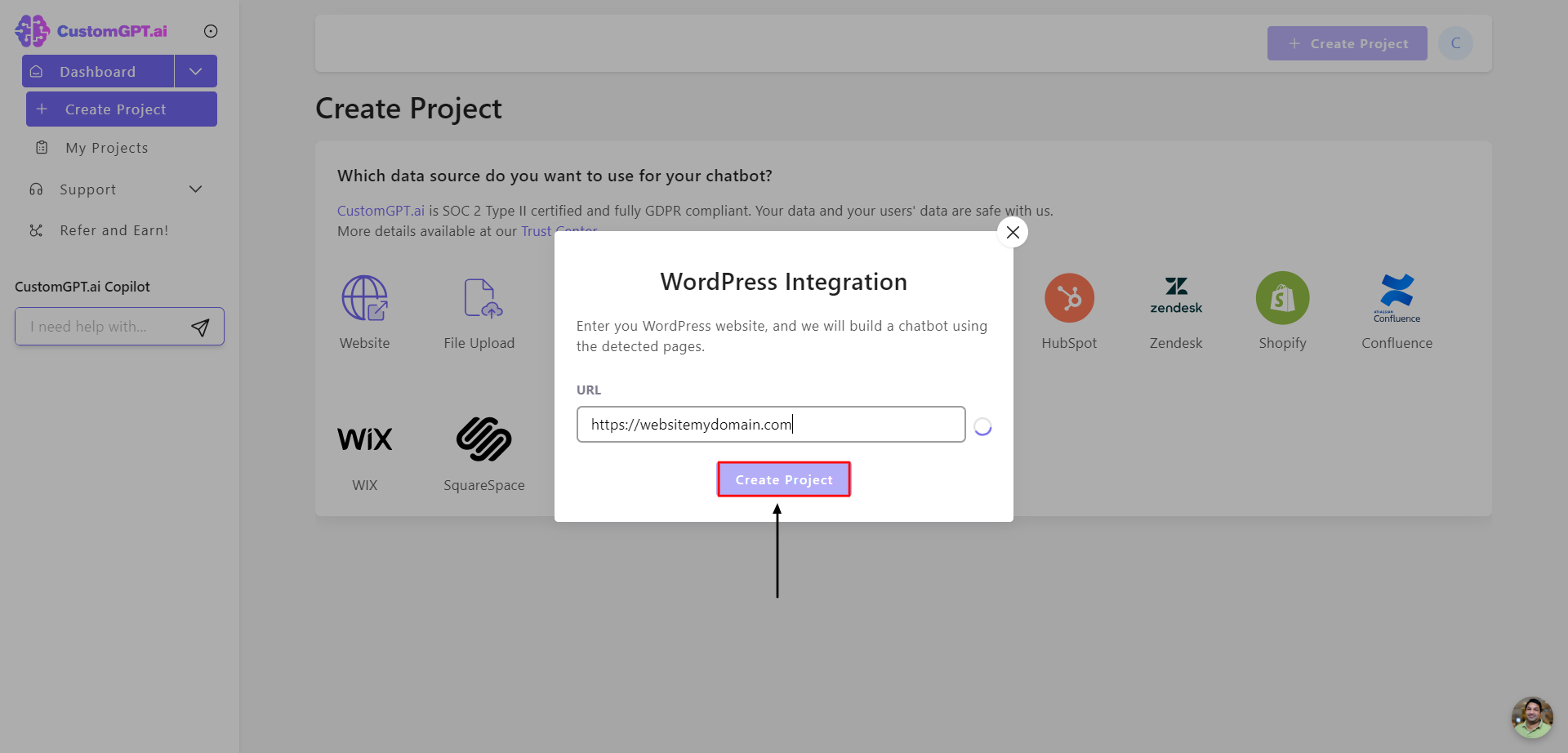This screenshot has width=1568, height=753.
Task: Select the File Upload data source
Action: click(x=483, y=298)
